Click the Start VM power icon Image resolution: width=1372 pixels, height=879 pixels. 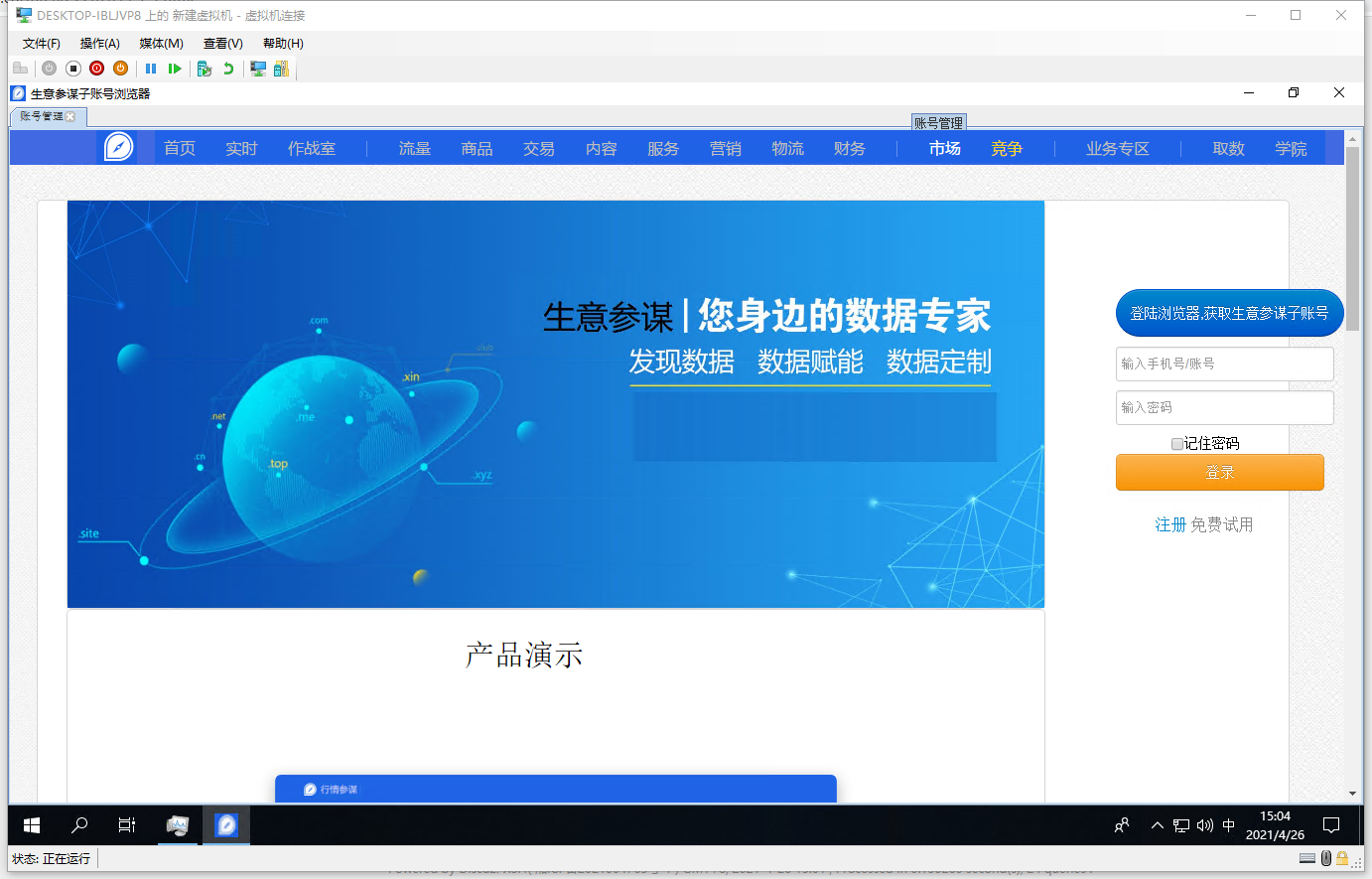pos(49,69)
